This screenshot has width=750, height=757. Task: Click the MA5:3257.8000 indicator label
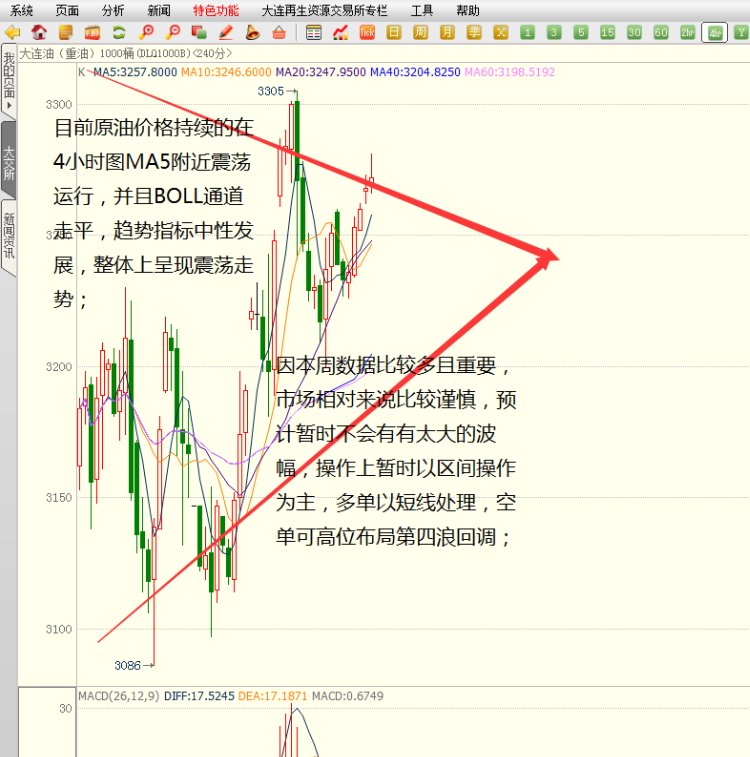click(135, 72)
